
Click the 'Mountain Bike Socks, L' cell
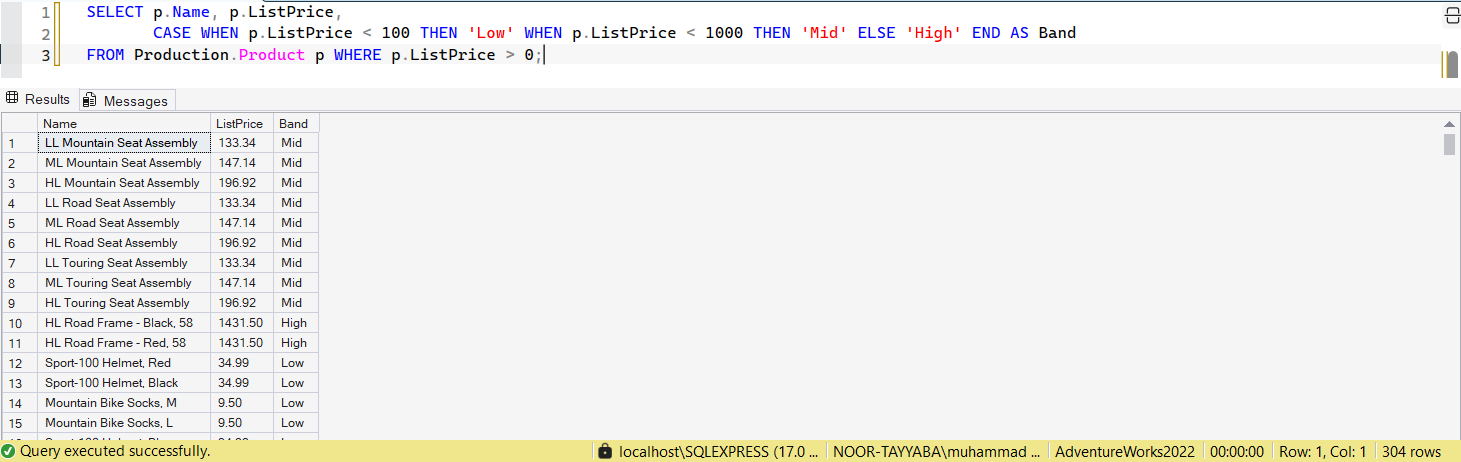[x=124, y=423]
